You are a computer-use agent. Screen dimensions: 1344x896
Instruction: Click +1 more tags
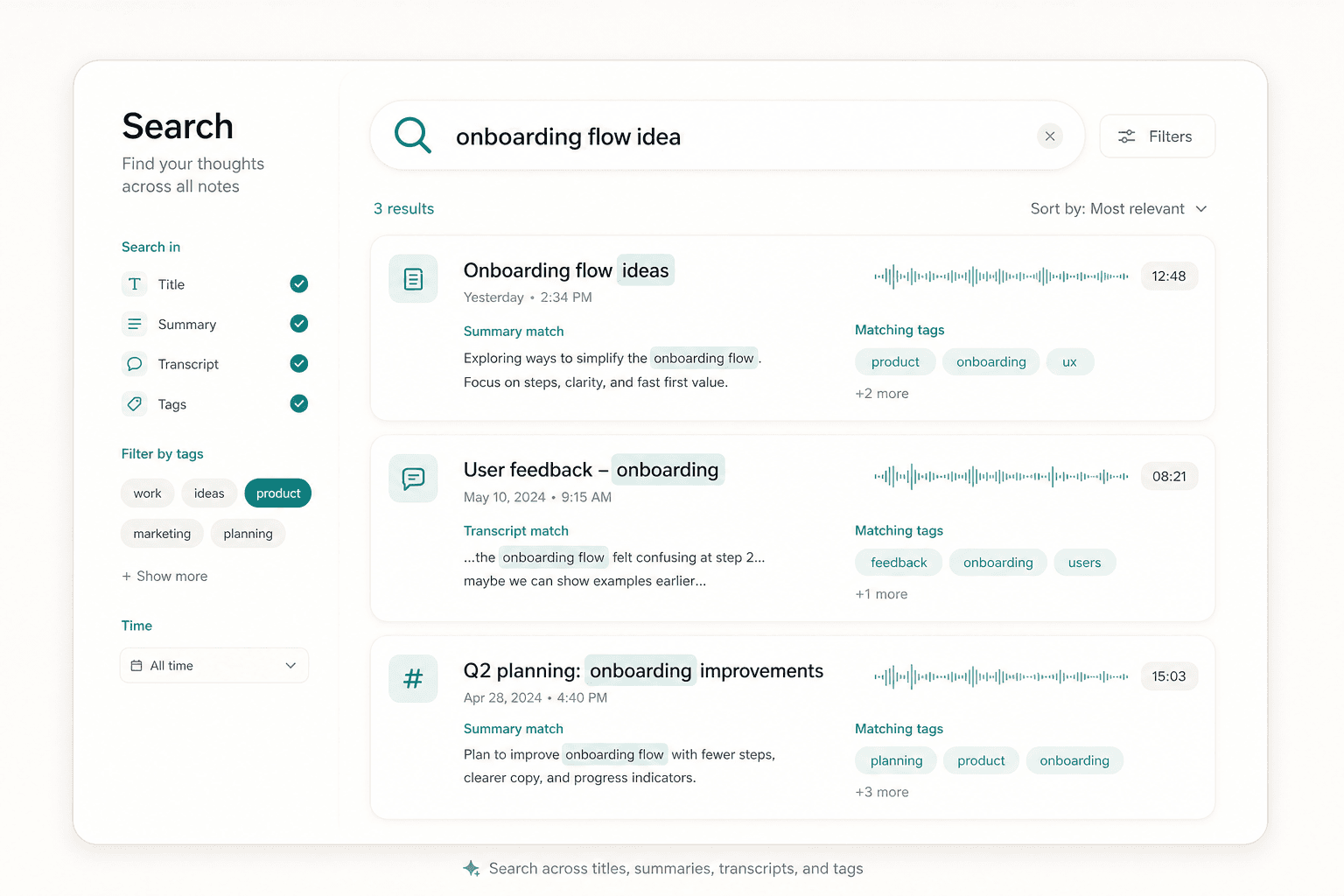coord(881,594)
